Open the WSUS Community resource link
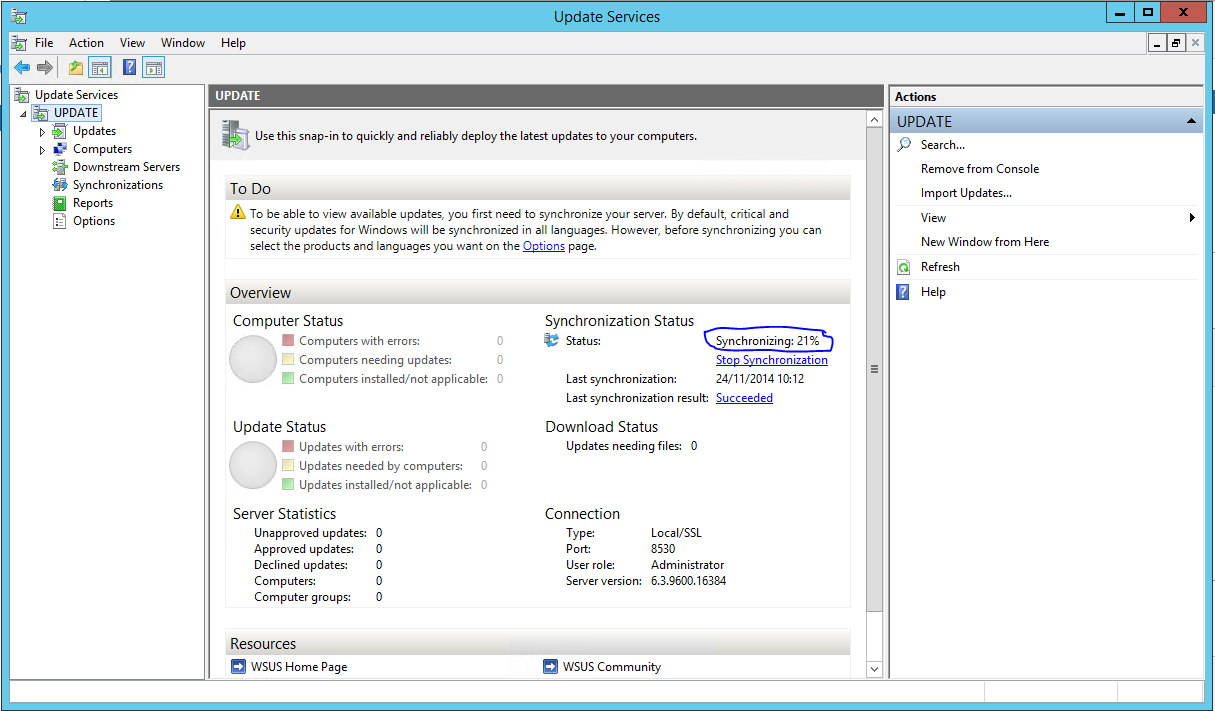 pos(612,667)
